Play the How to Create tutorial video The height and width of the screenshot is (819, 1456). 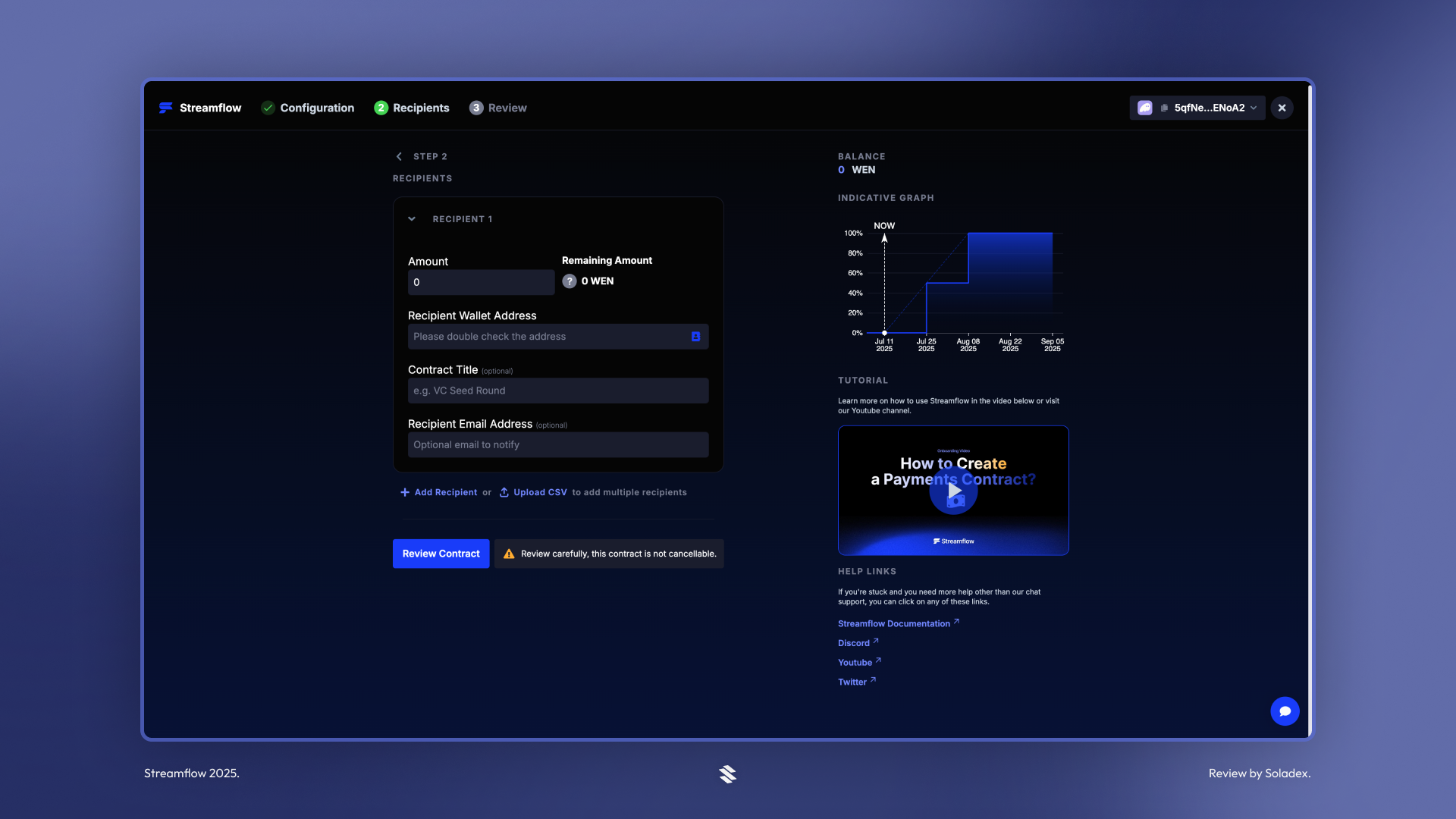953,491
